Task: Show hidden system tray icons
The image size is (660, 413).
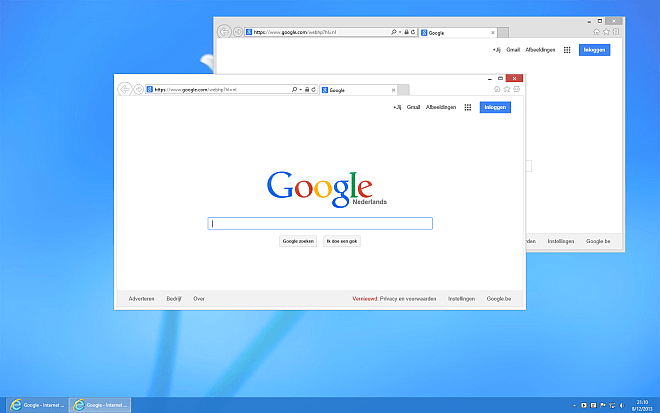Action: pyautogui.click(x=574, y=405)
